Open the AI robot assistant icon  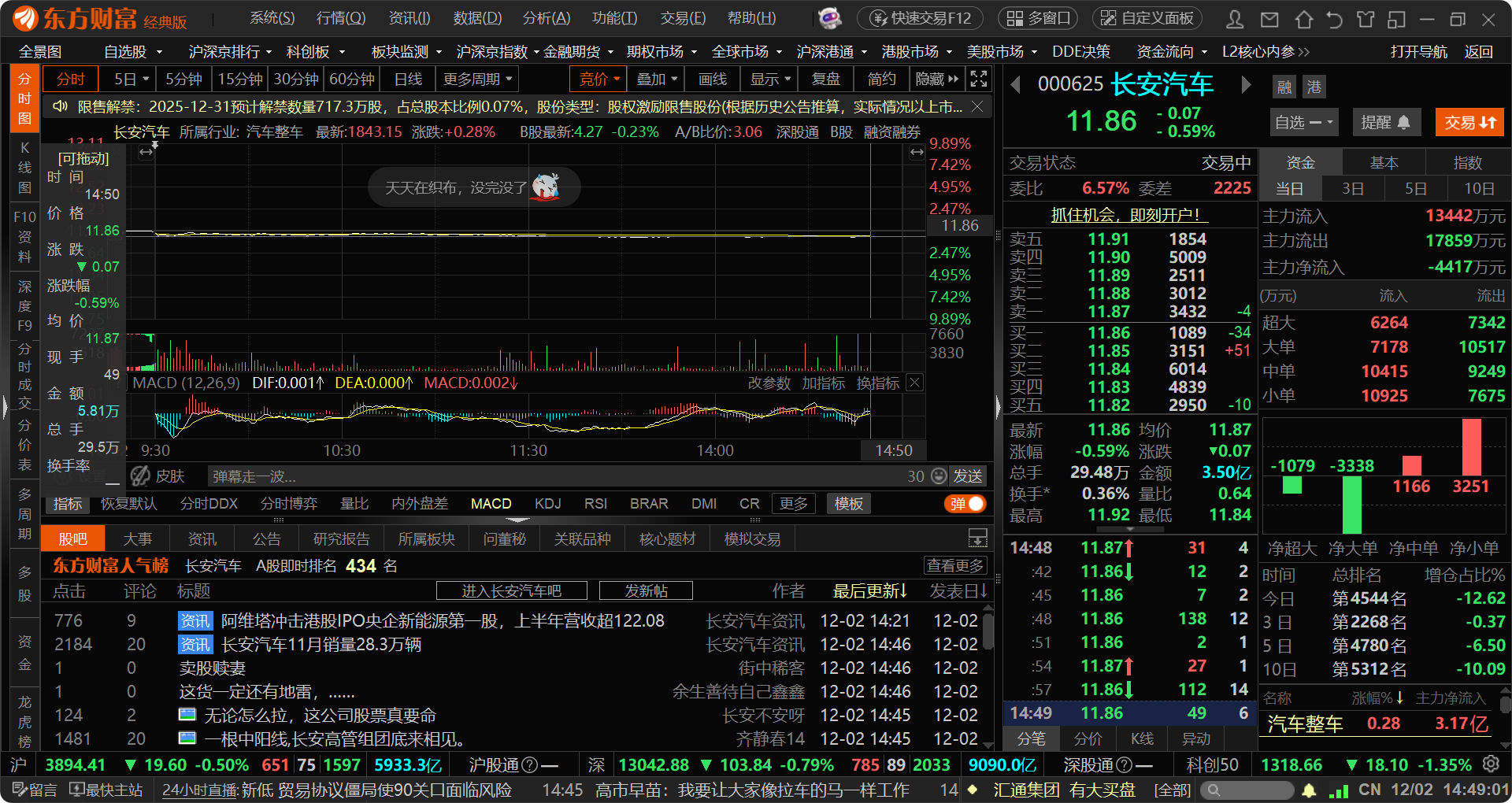click(x=830, y=18)
